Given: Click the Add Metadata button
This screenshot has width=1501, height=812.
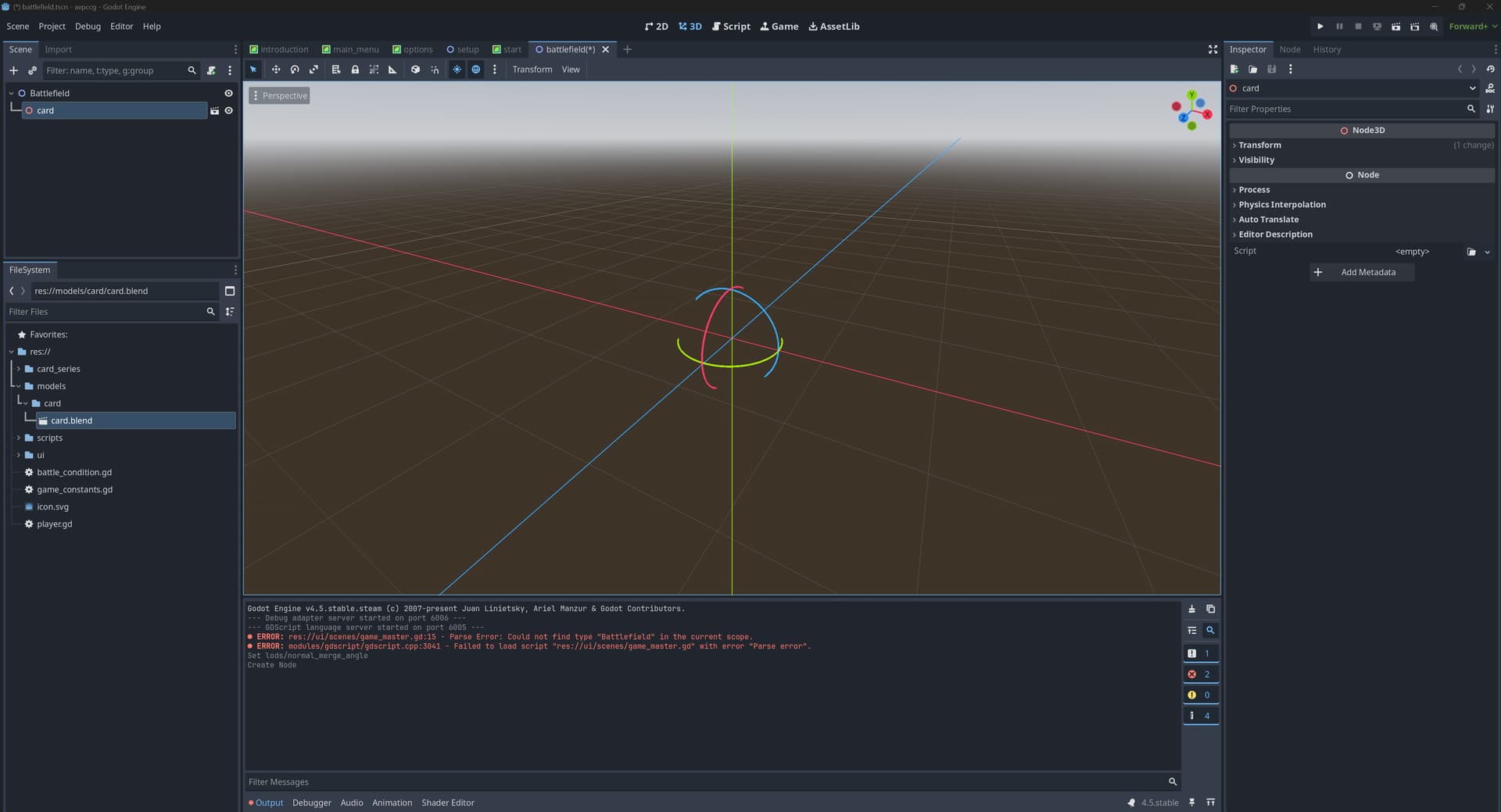Looking at the screenshot, I should (x=1361, y=273).
